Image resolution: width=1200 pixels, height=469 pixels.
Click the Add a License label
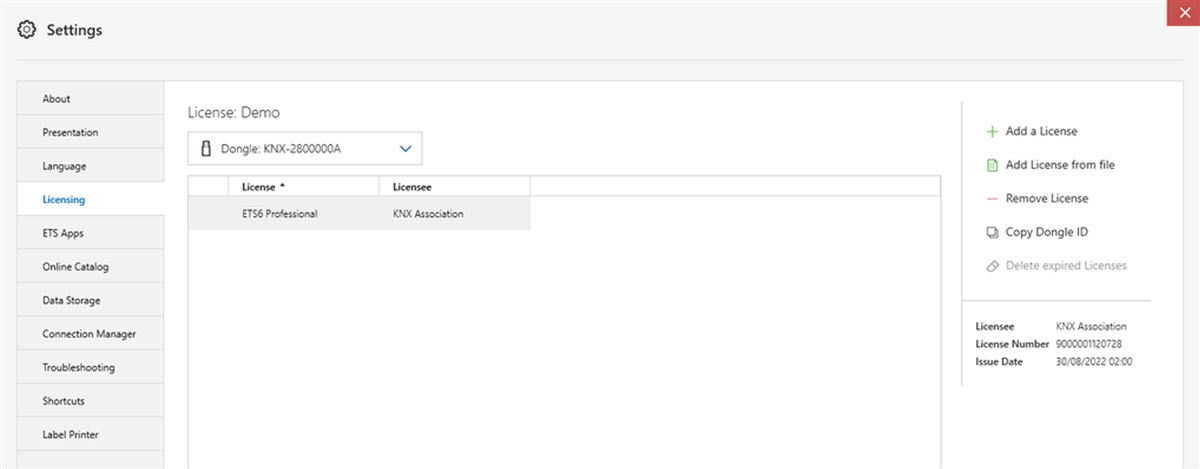click(1041, 131)
